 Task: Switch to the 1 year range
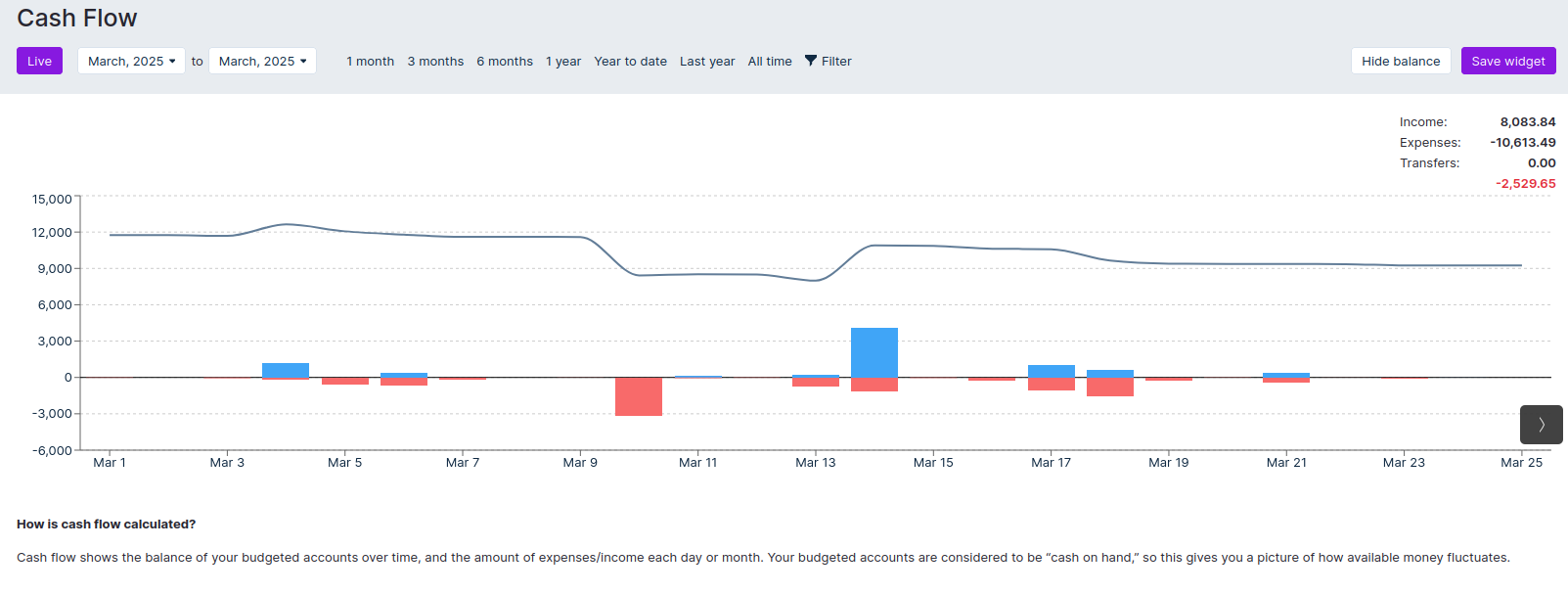[563, 61]
